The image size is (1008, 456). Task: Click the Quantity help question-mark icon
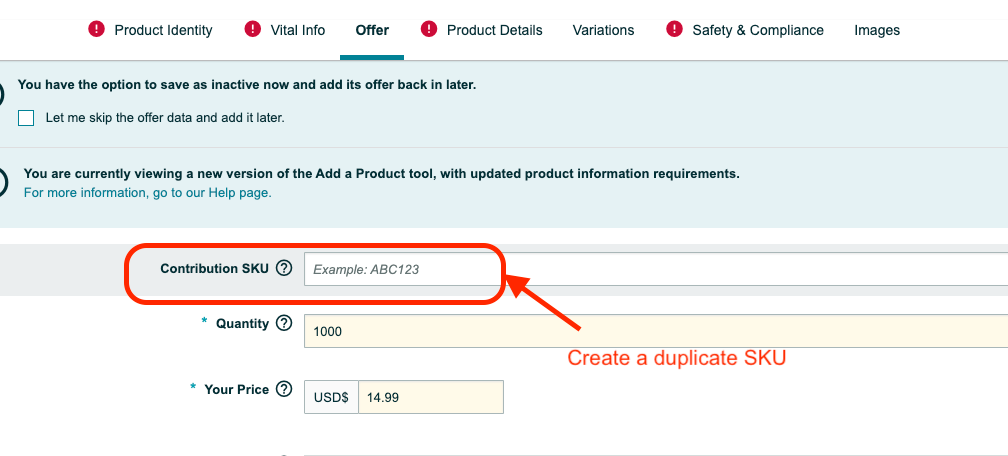coord(284,323)
